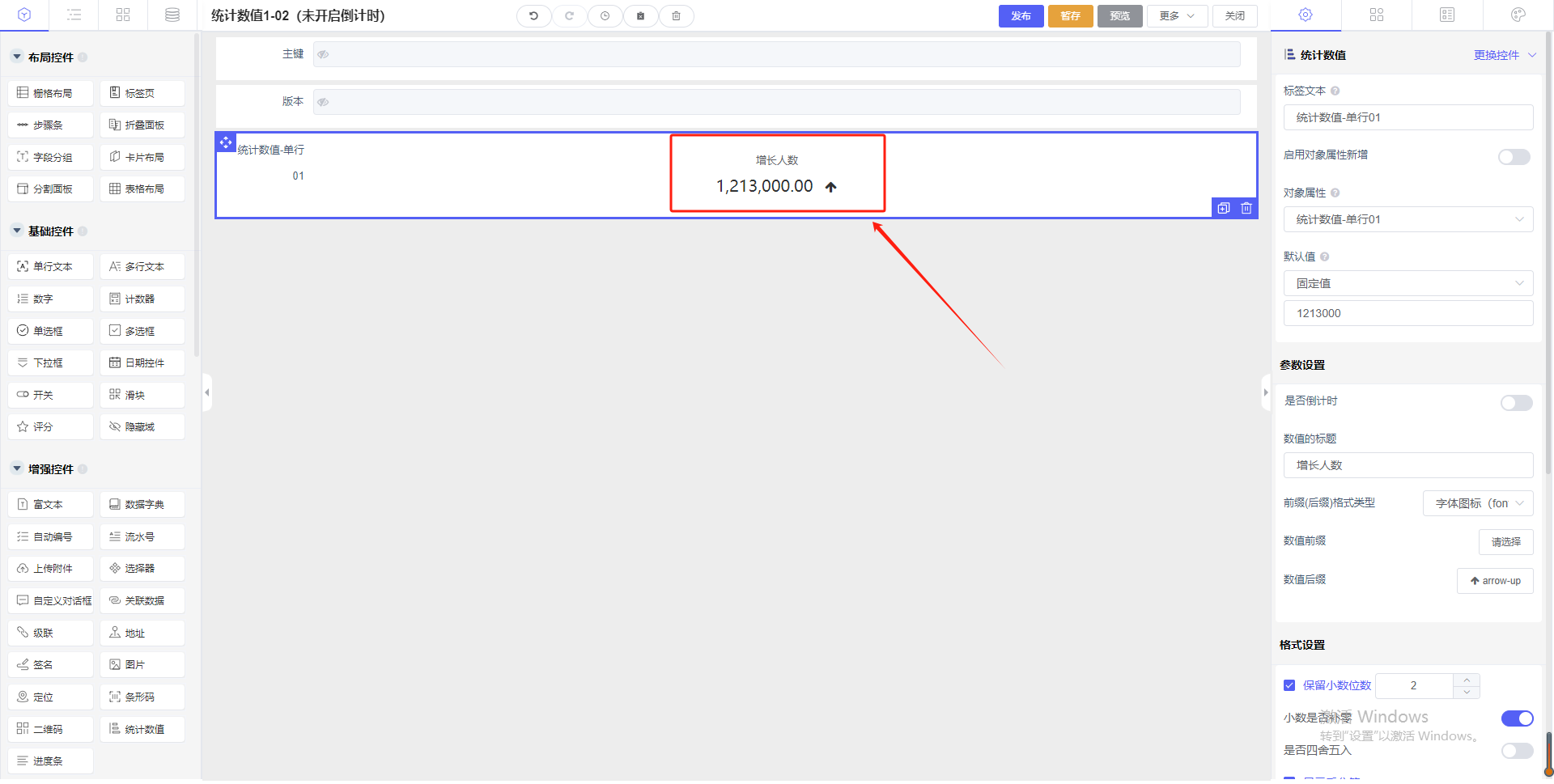Viewport: 1554px width, 784px height.
Task: Click the 数值的标题 input field
Action: tap(1408, 465)
